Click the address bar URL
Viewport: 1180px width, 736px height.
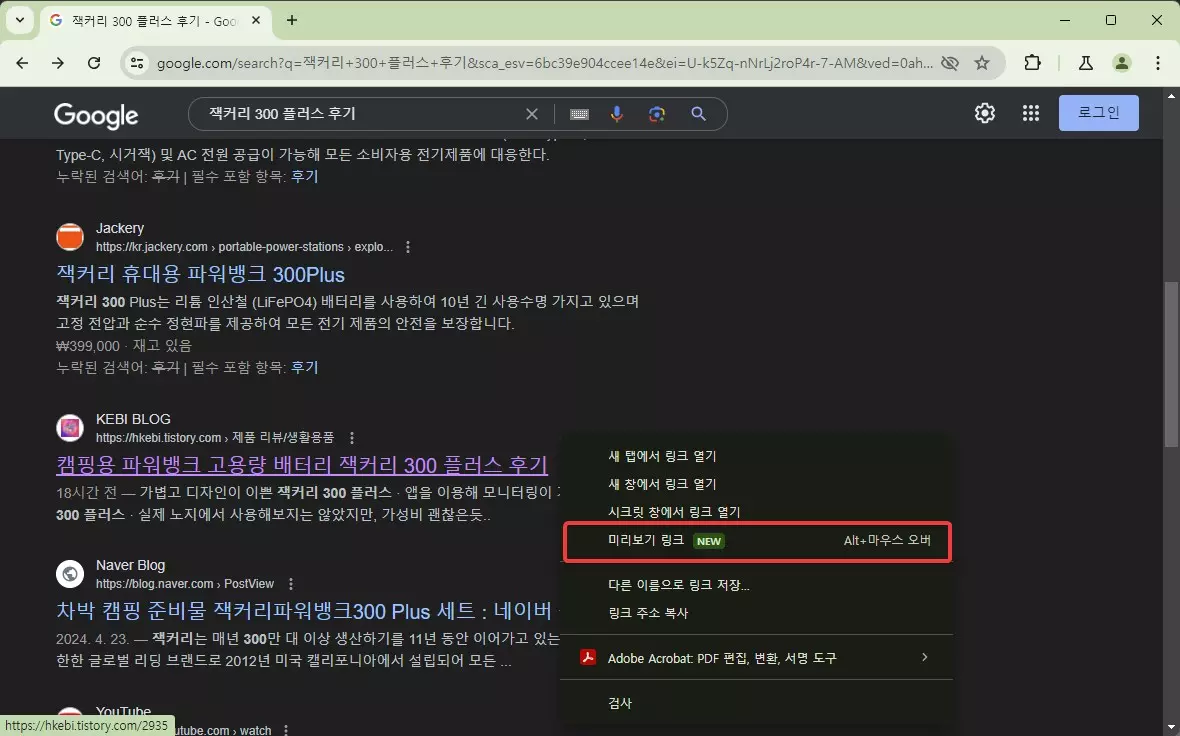click(x=545, y=63)
